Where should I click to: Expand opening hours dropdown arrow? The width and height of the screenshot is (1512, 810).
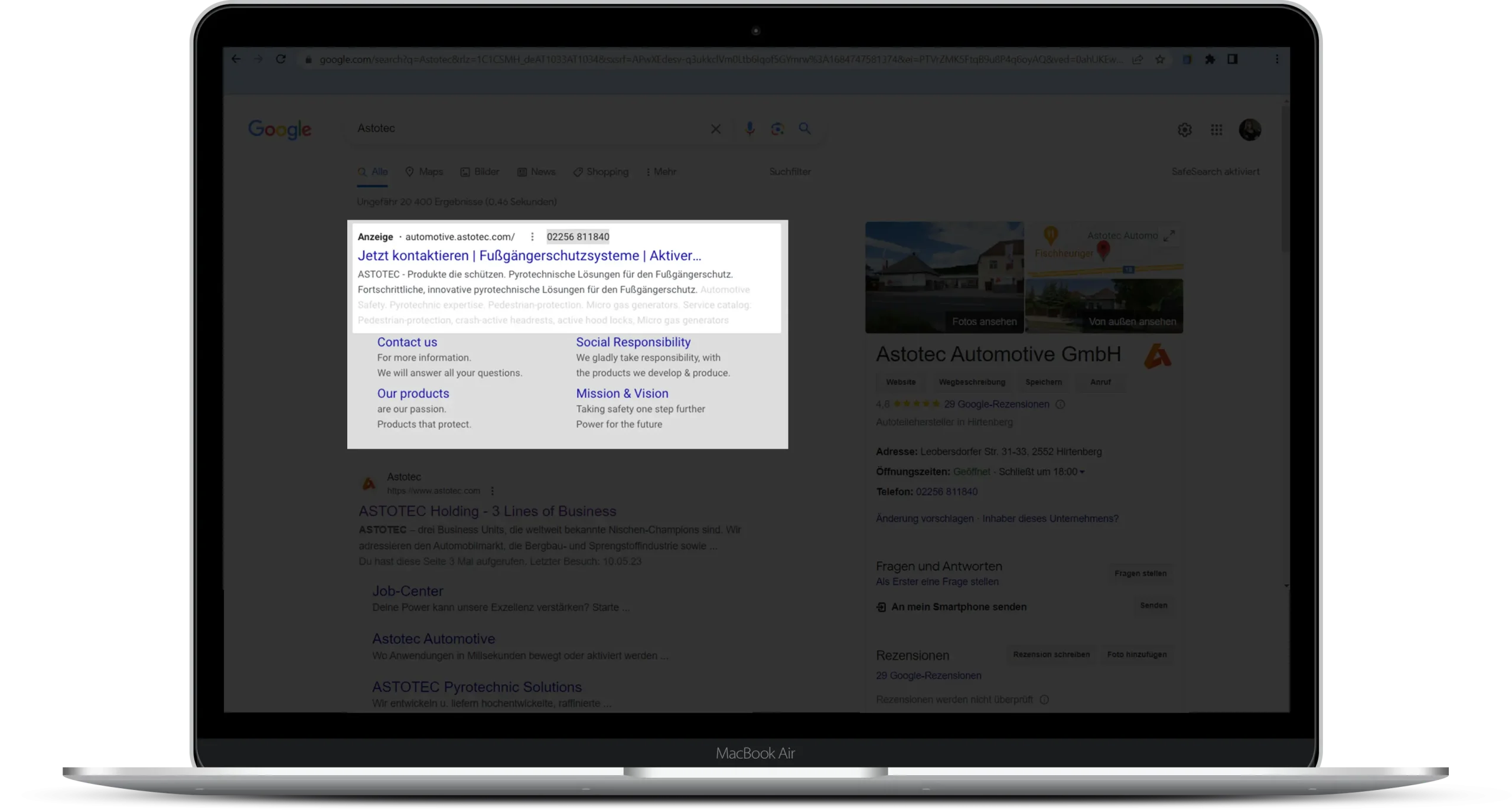coord(1082,472)
